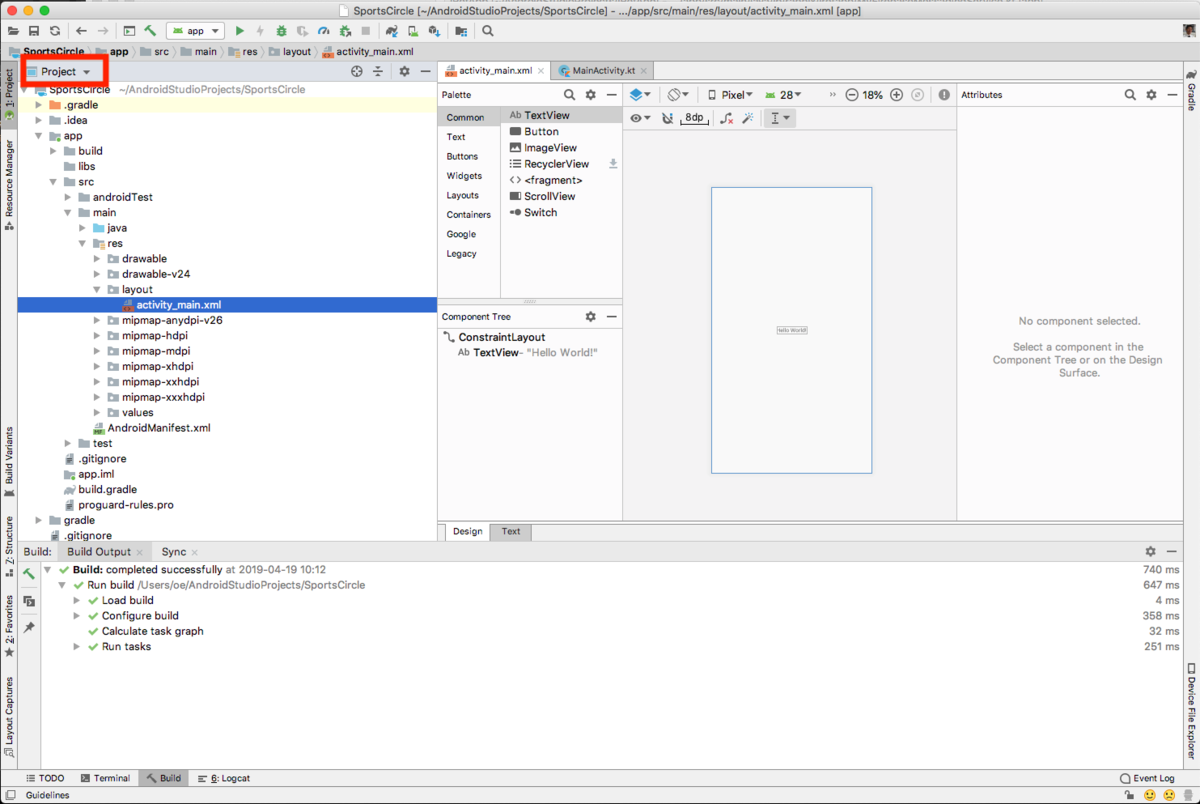The image size is (1200, 804).
Task: Switch to MainActivity.kt editor tab
Action: (x=602, y=71)
